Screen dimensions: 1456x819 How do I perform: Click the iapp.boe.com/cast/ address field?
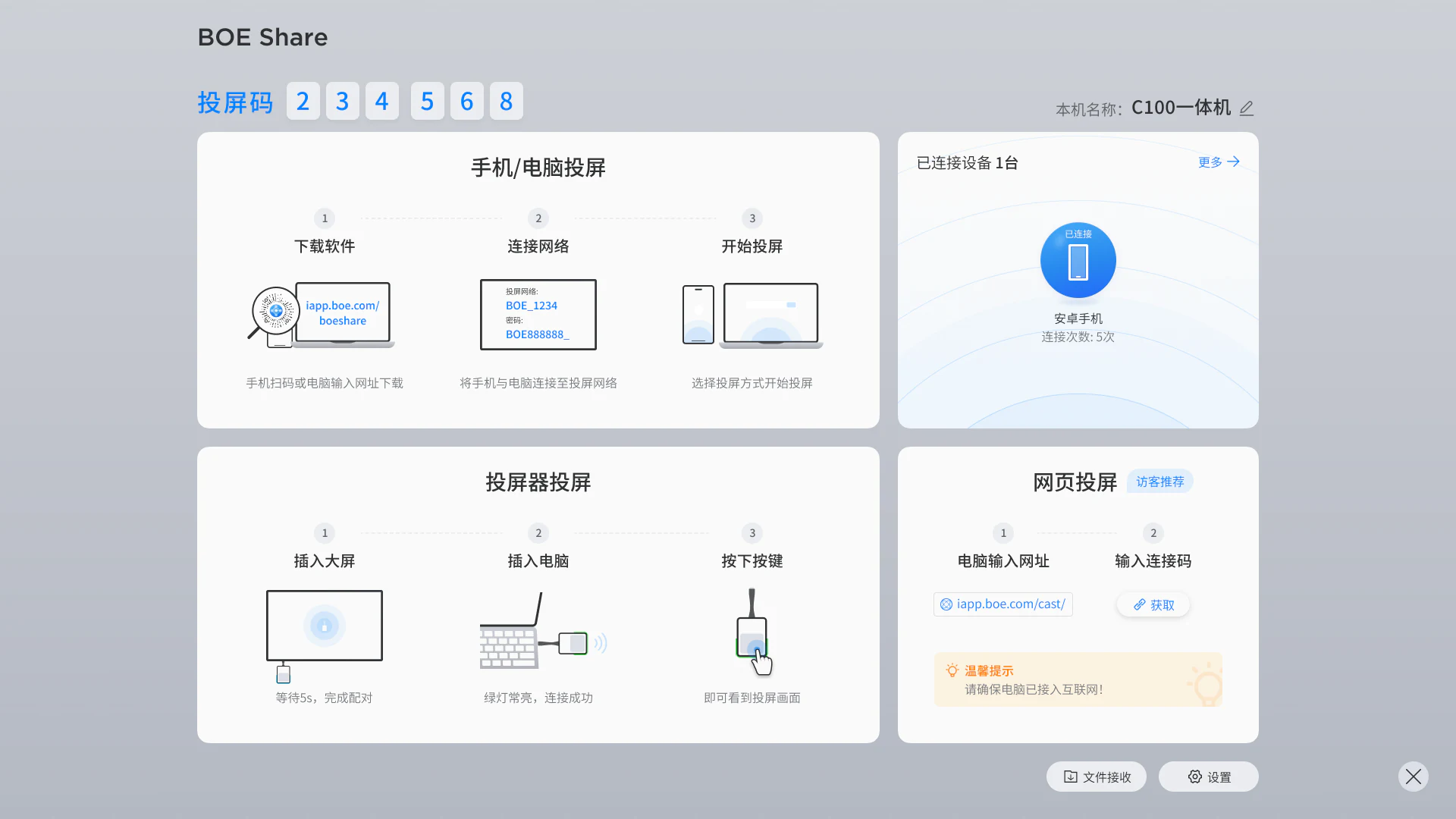pos(1003,604)
